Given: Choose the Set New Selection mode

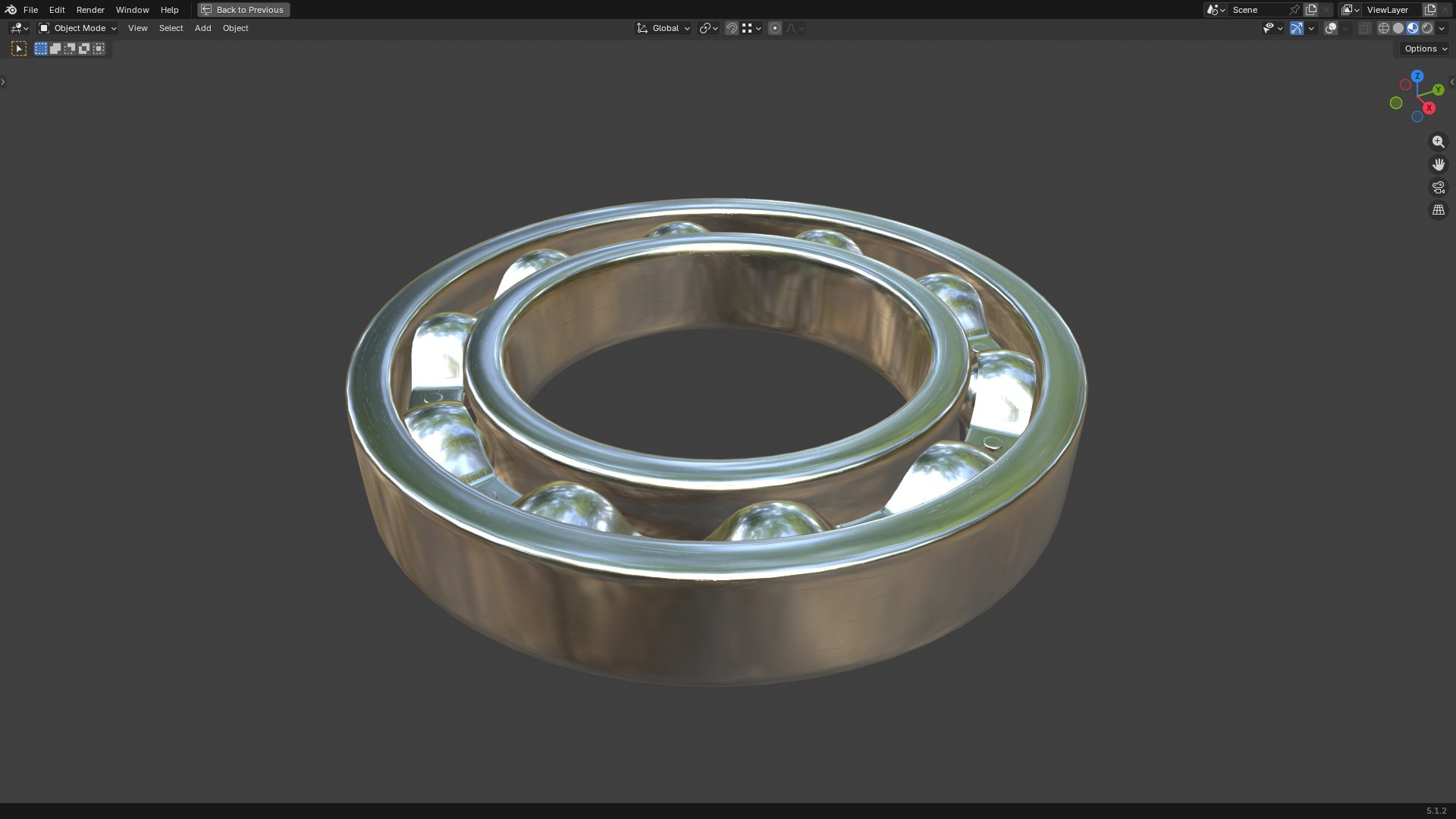Looking at the screenshot, I should tap(41, 49).
